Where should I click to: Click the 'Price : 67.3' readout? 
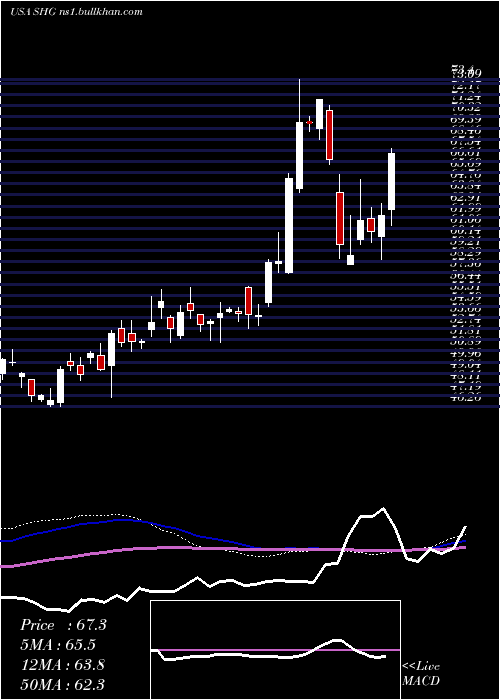tap(63, 625)
